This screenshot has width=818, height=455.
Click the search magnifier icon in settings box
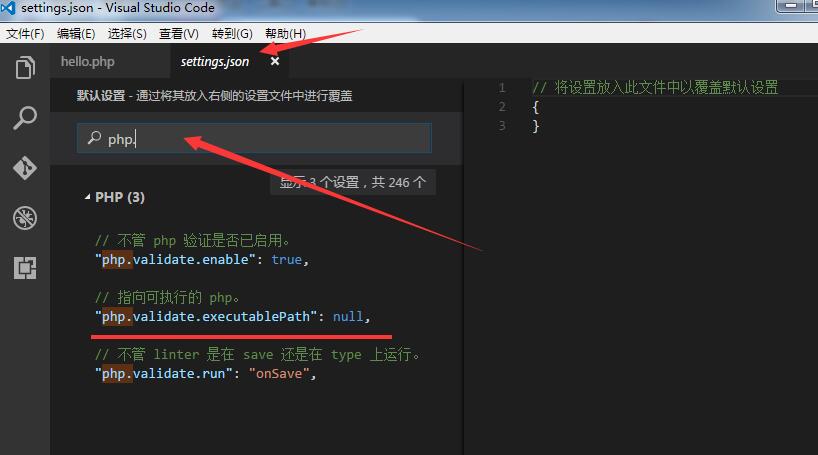tap(94, 138)
